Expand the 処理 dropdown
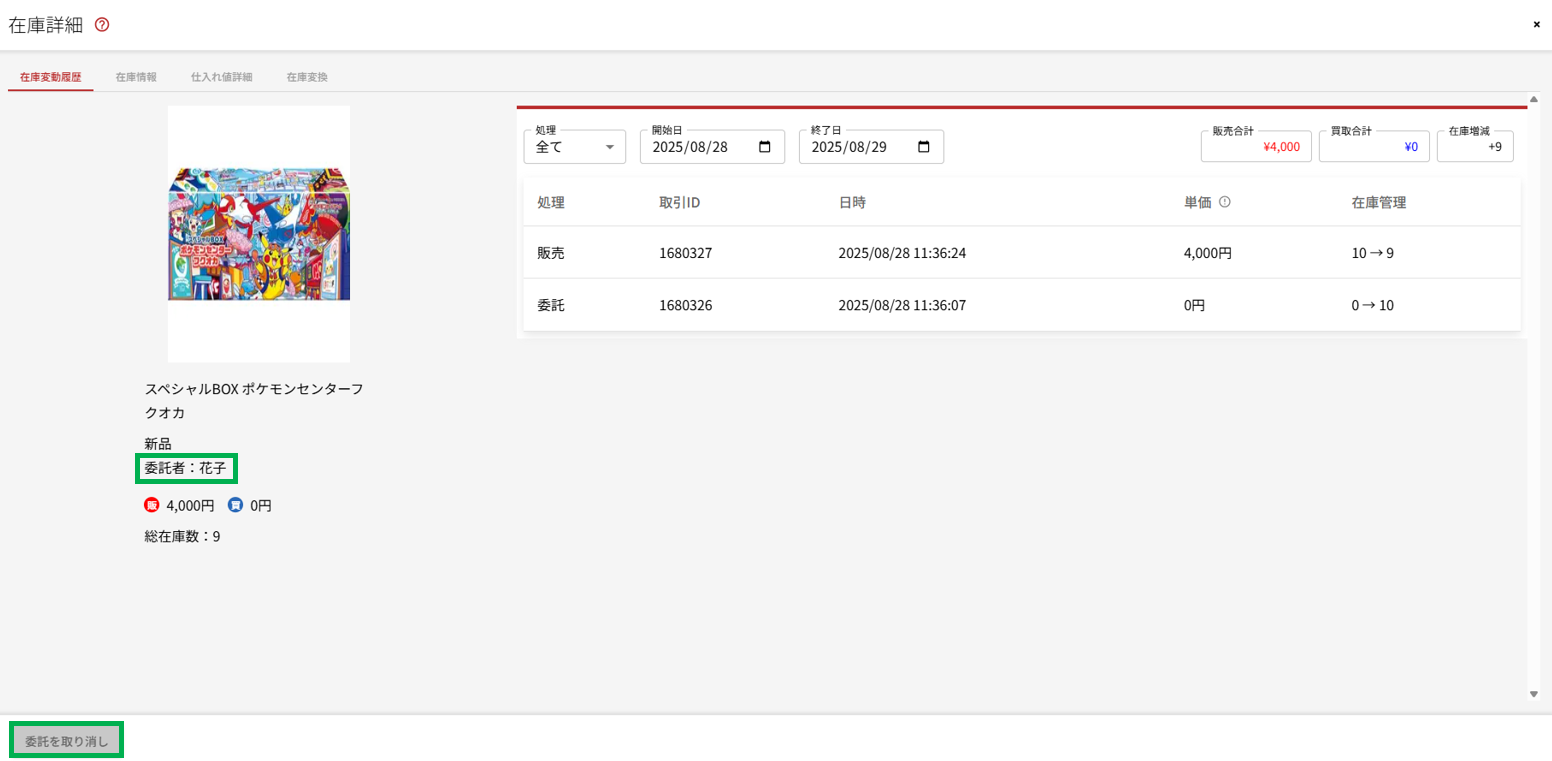 click(609, 147)
